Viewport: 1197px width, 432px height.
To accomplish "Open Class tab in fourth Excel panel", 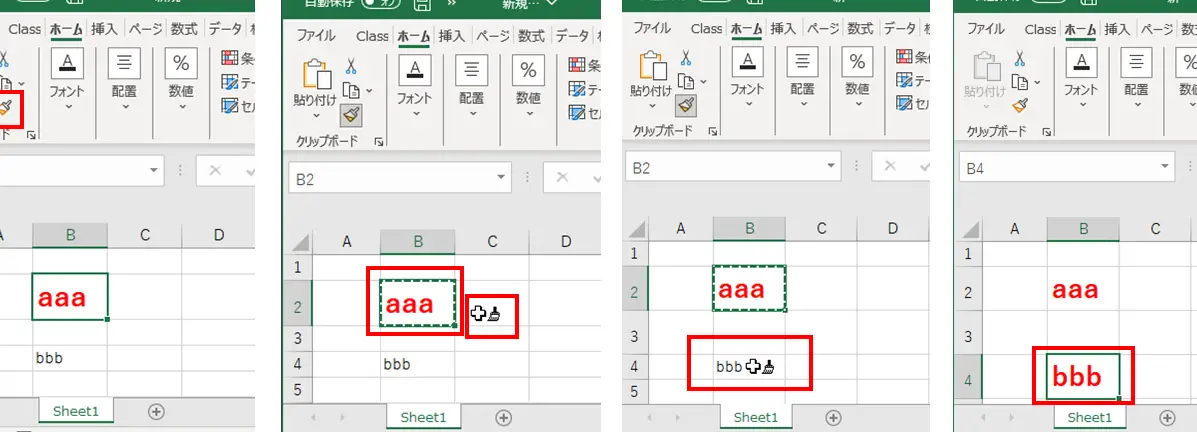I will coord(1041,29).
